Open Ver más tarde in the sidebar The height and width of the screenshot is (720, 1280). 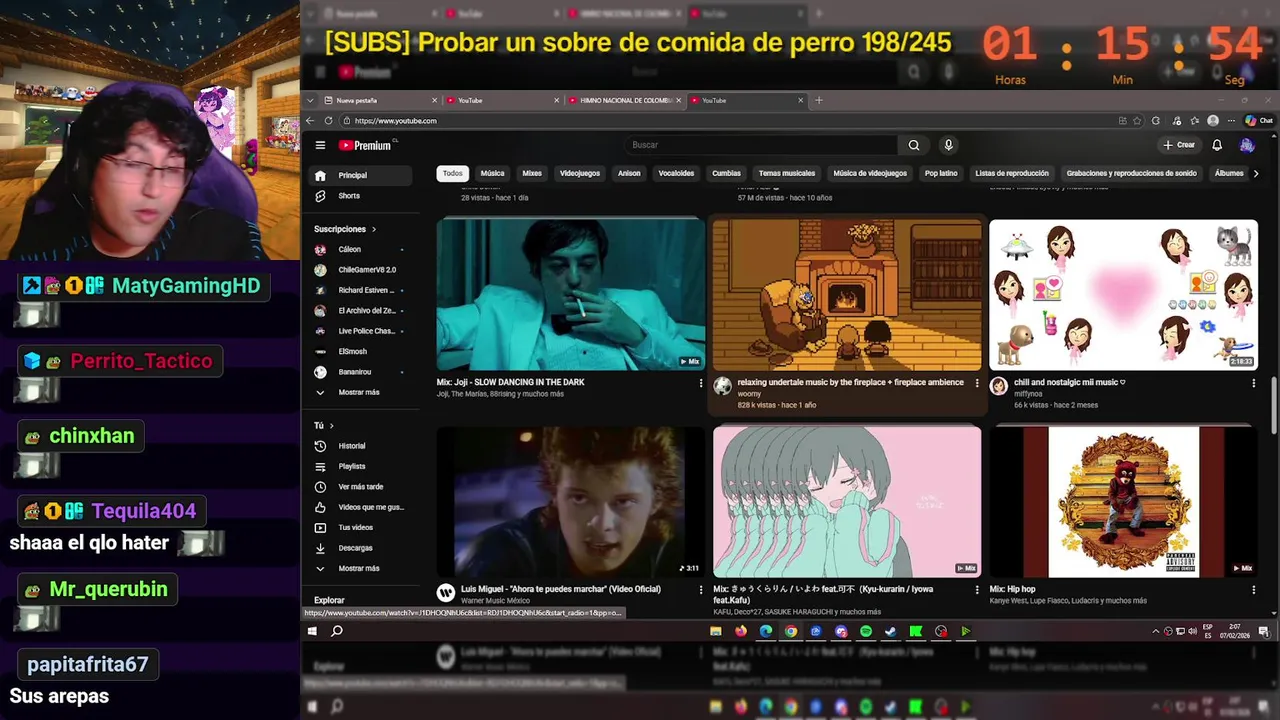click(362, 487)
